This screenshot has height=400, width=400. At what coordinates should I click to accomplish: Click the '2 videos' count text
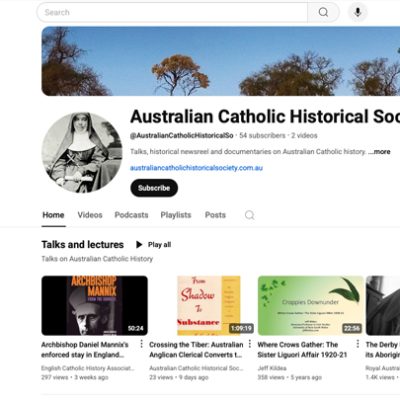(304, 136)
